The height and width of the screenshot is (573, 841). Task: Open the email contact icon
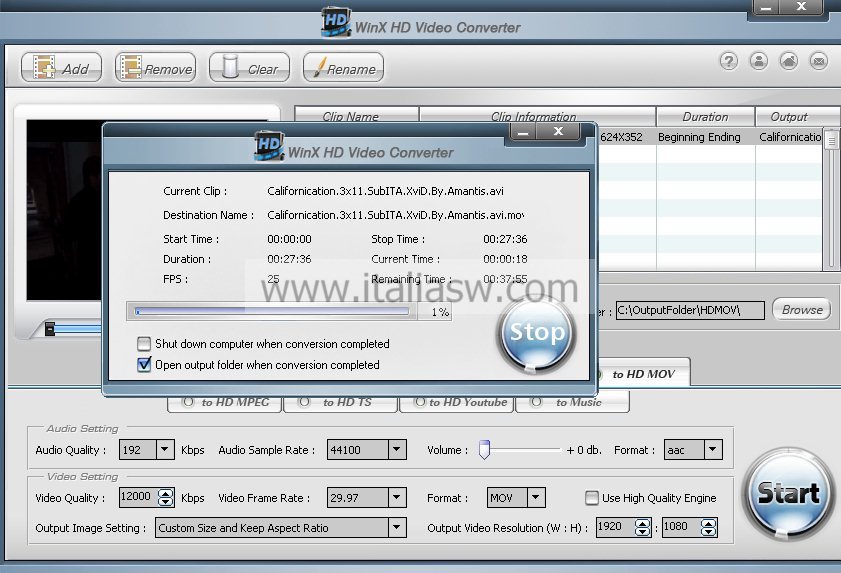tap(818, 61)
